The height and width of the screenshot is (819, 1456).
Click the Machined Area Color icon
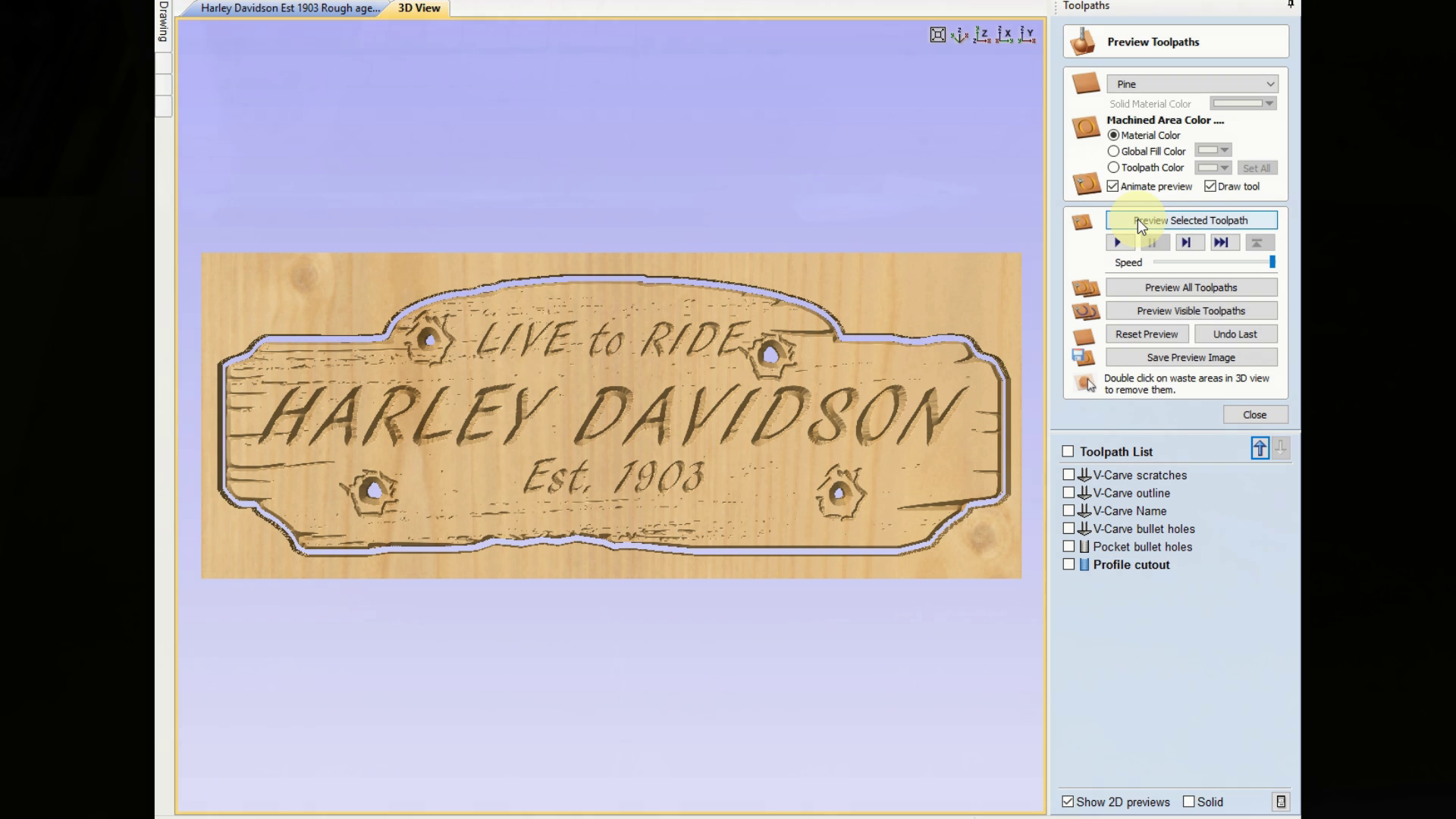click(x=1086, y=127)
